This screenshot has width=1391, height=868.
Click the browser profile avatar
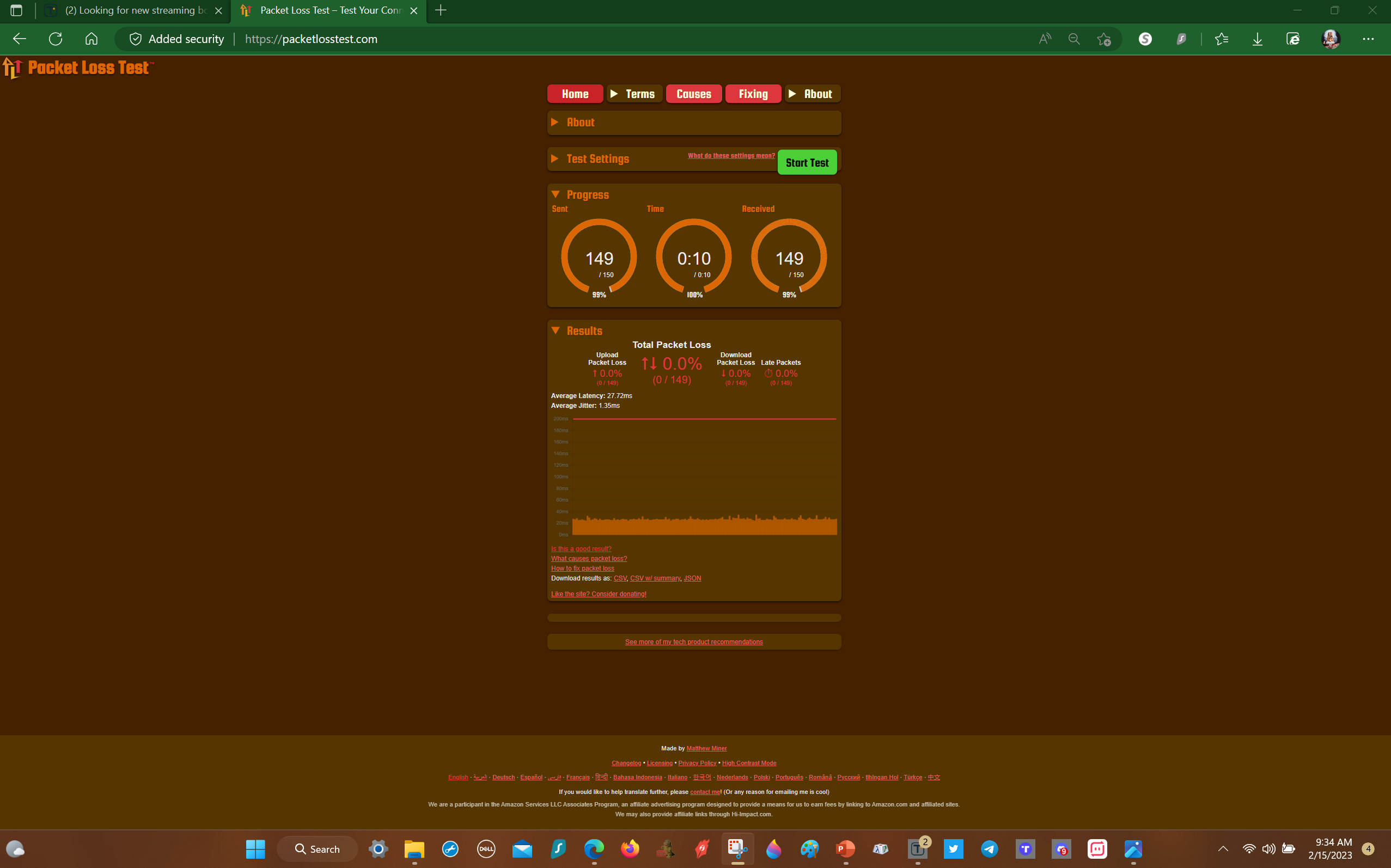(x=1331, y=39)
